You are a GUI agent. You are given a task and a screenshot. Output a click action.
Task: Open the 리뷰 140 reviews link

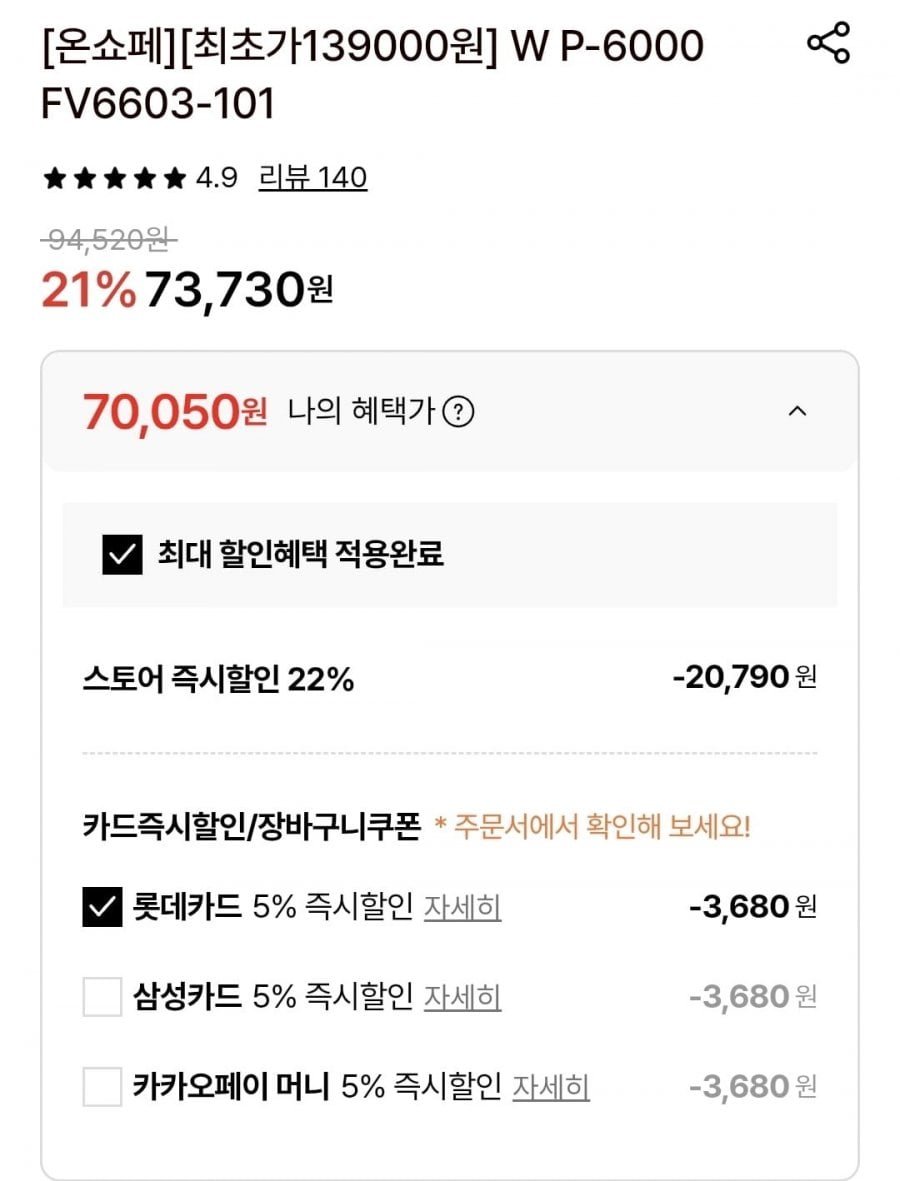[x=313, y=178]
